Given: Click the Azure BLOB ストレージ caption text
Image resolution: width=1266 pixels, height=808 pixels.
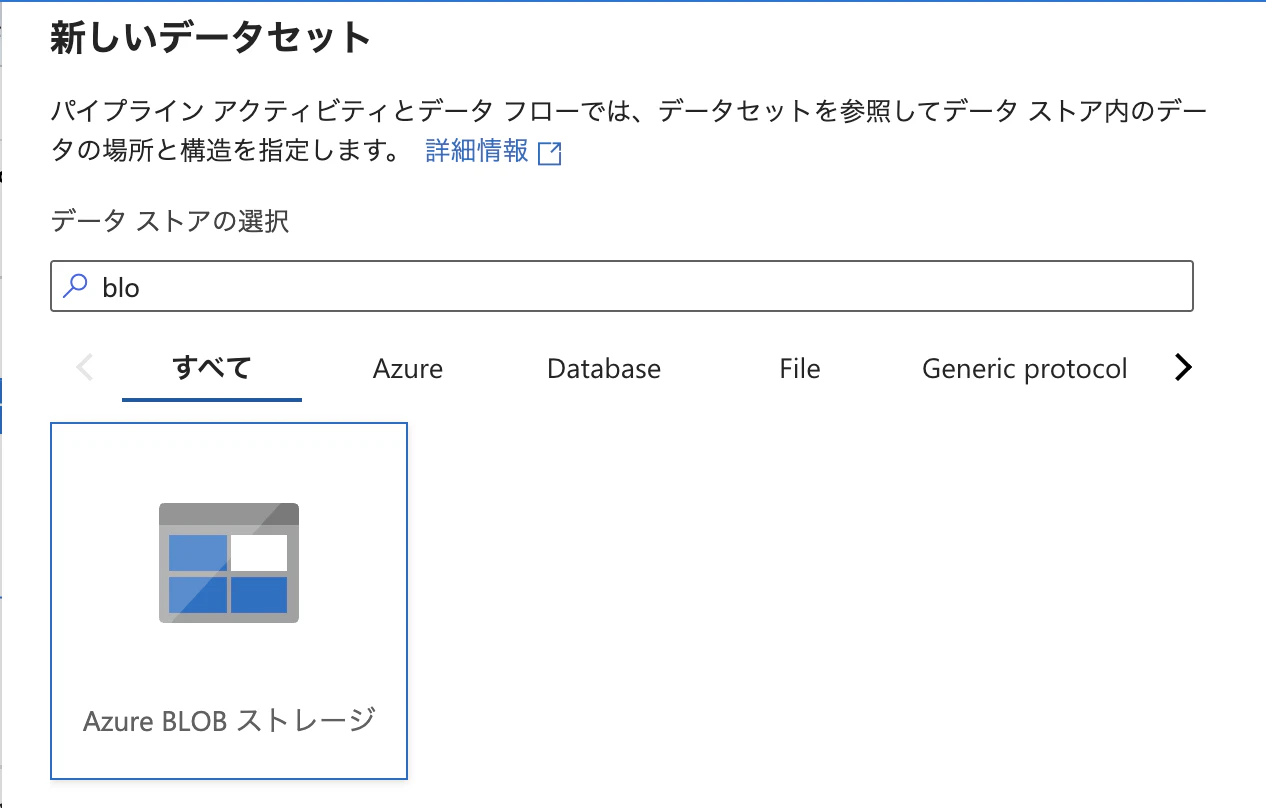Looking at the screenshot, I should point(229,720).
